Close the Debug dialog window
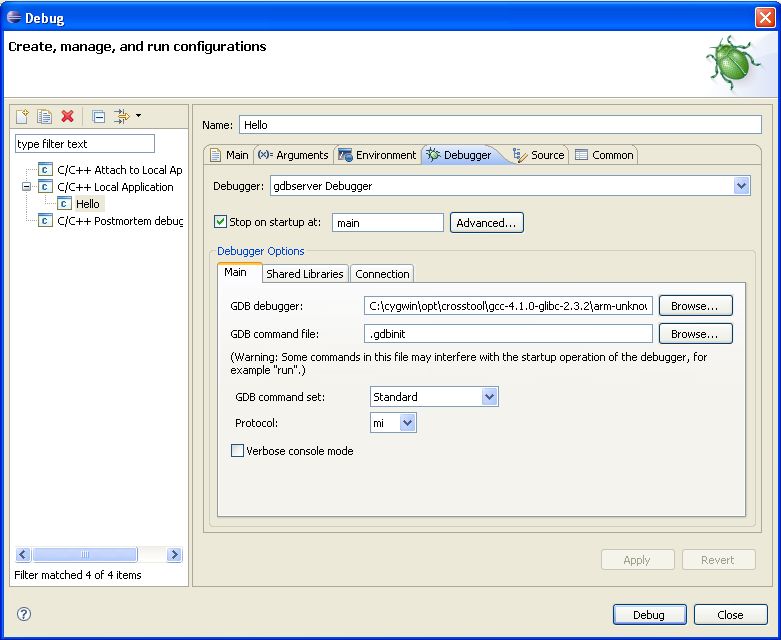Image resolution: width=781 pixels, height=640 pixels. tap(766, 17)
